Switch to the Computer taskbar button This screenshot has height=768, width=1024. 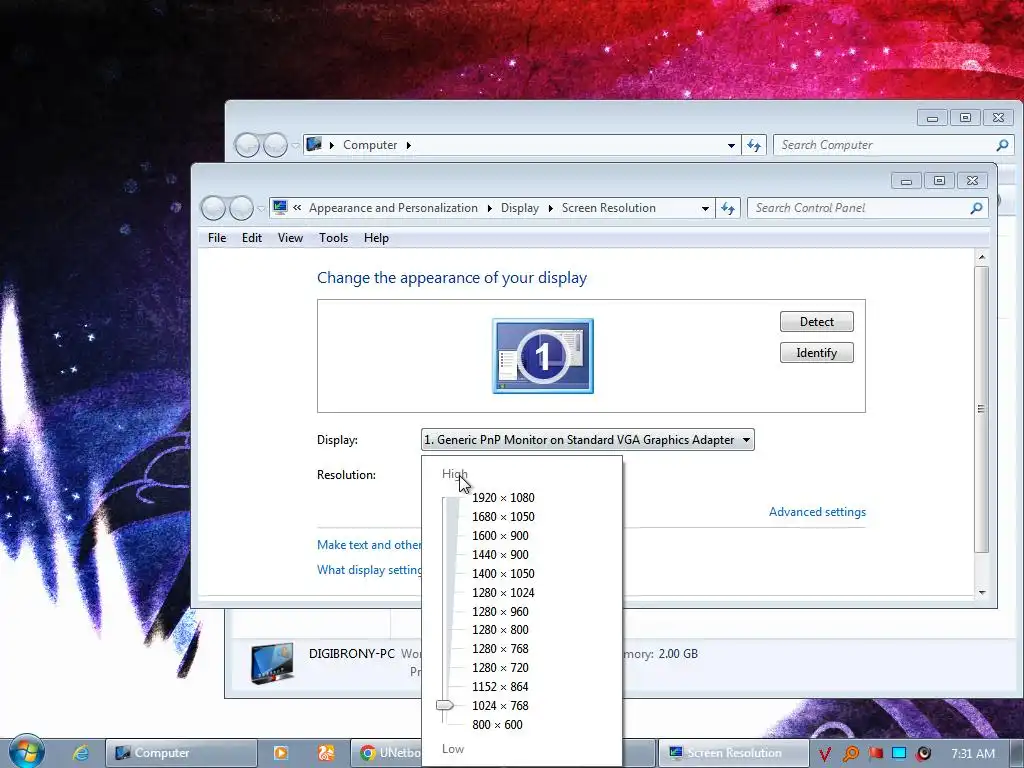click(x=181, y=753)
